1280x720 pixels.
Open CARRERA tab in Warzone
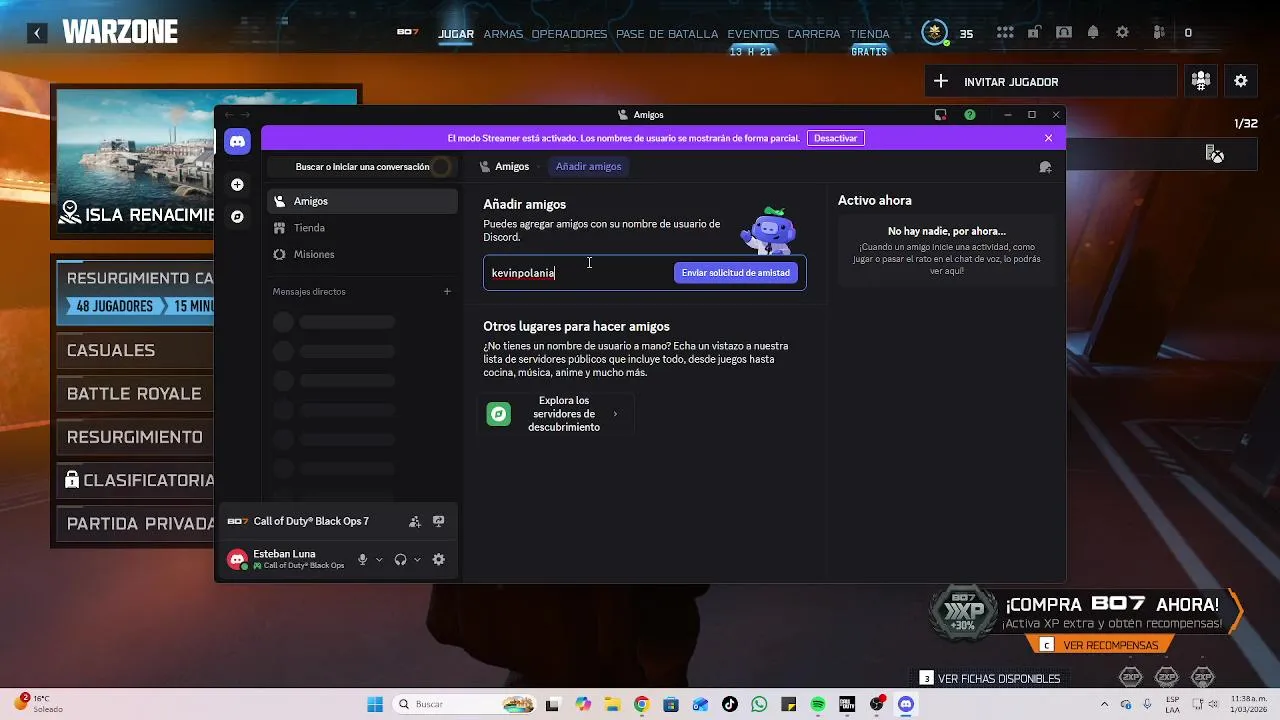814,34
